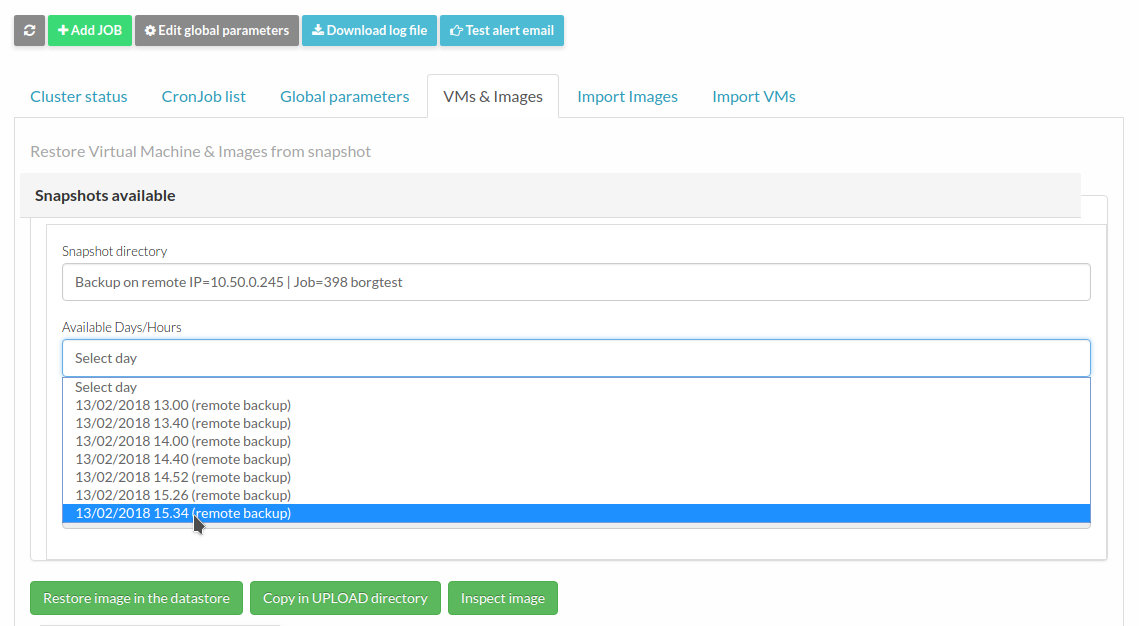Select the VMs & Images tab
Screen dimensions: 1139x626
click(x=493, y=97)
